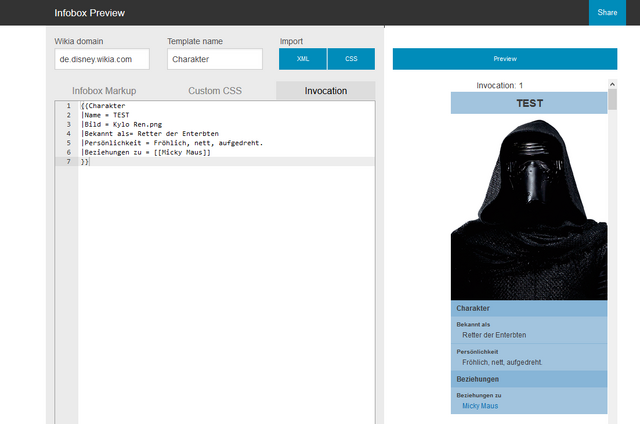Click the Wikia domain input field
640x424 pixels.
pos(102,59)
